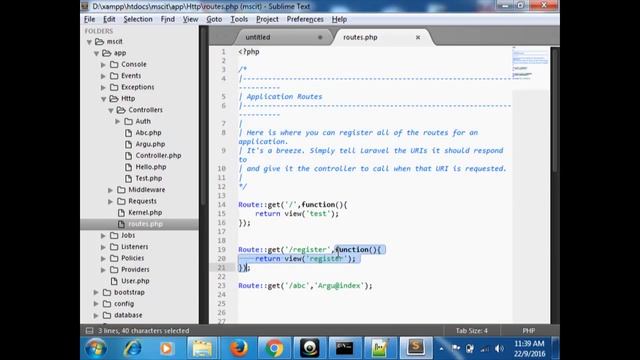This screenshot has width=640, height=360.
Task: Open the File menu
Action: pyautogui.click(x=89, y=19)
